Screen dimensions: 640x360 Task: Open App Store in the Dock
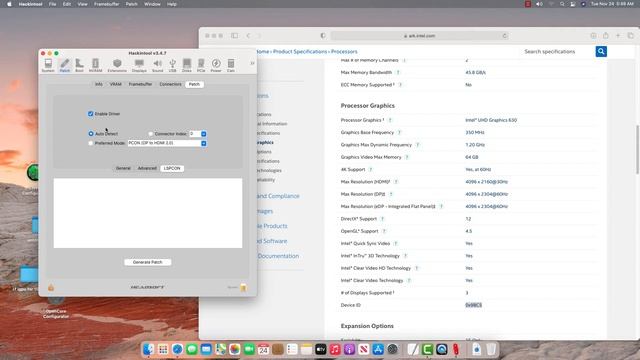point(378,349)
